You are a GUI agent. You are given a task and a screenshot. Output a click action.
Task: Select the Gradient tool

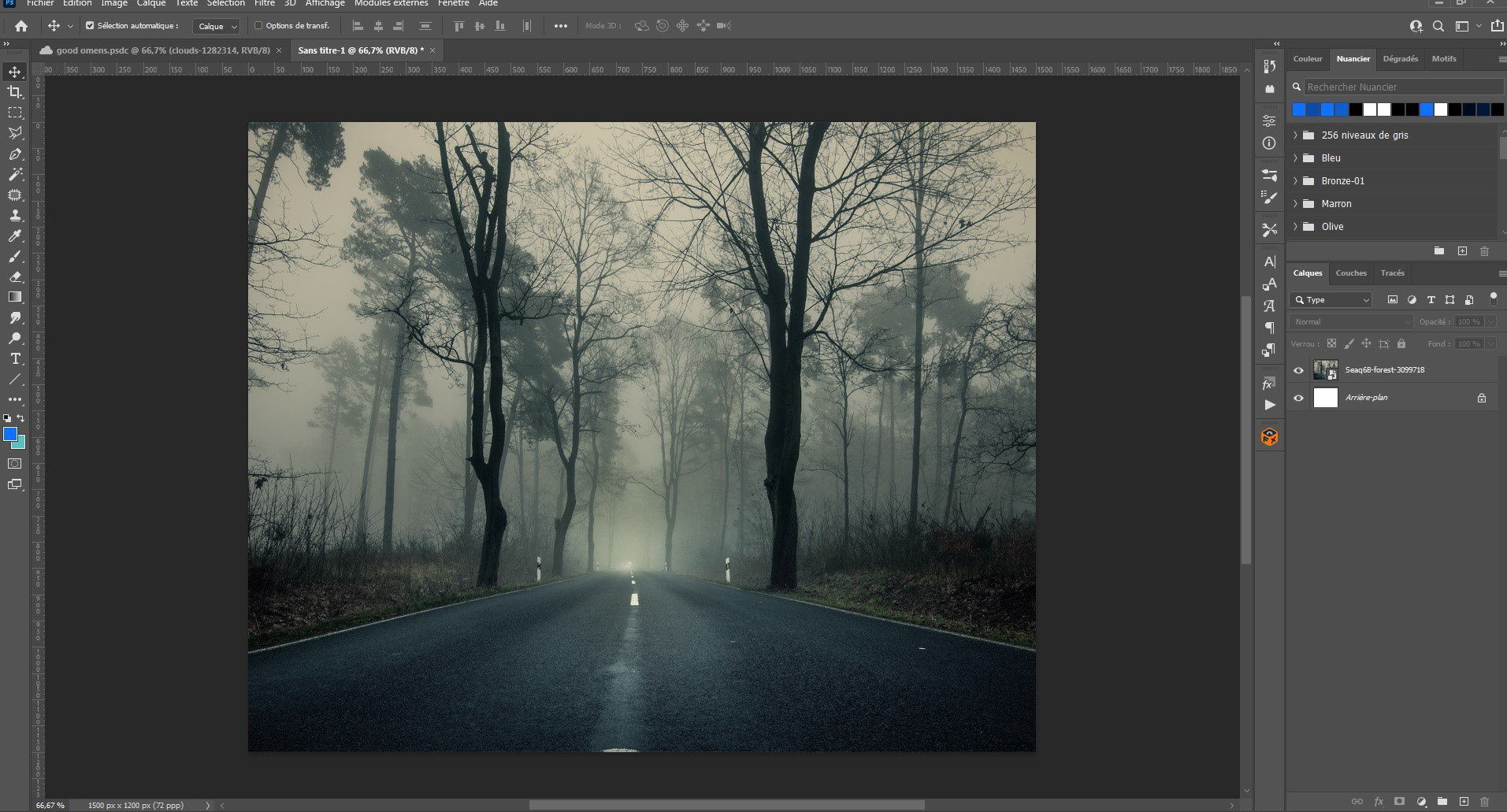point(15,297)
